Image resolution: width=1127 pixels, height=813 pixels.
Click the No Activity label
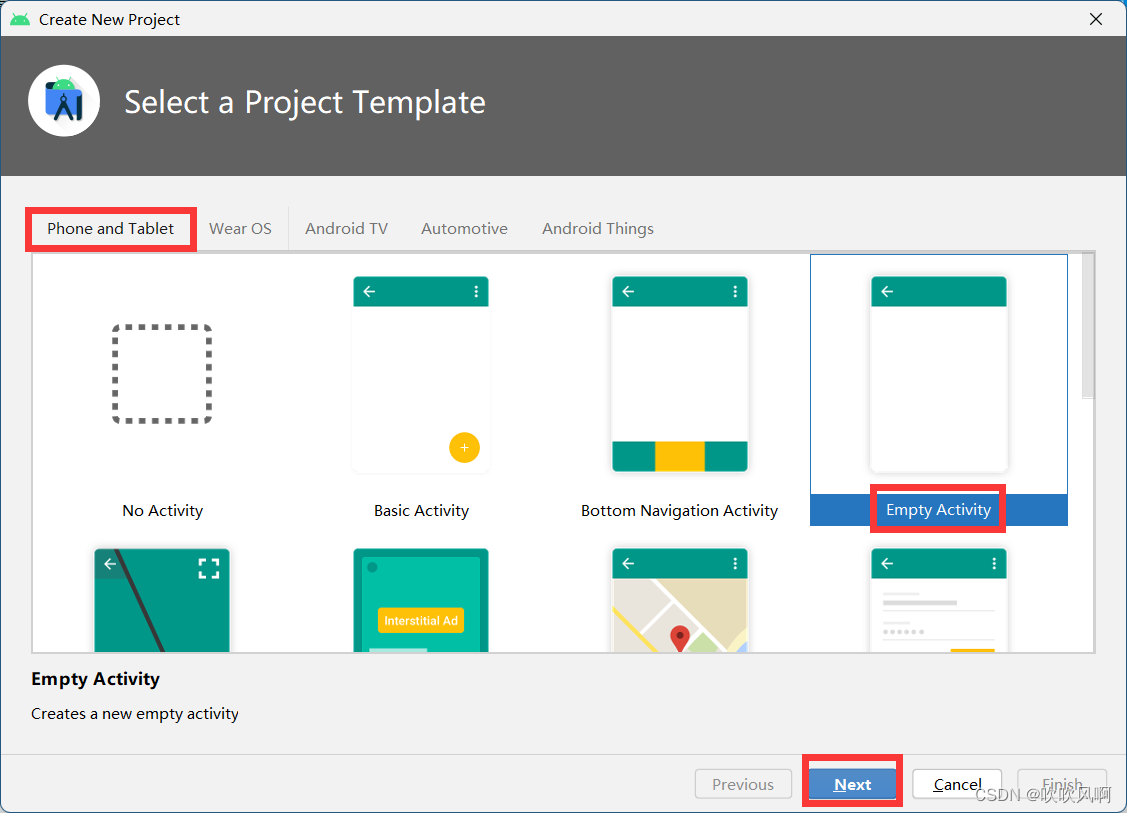pyautogui.click(x=162, y=510)
